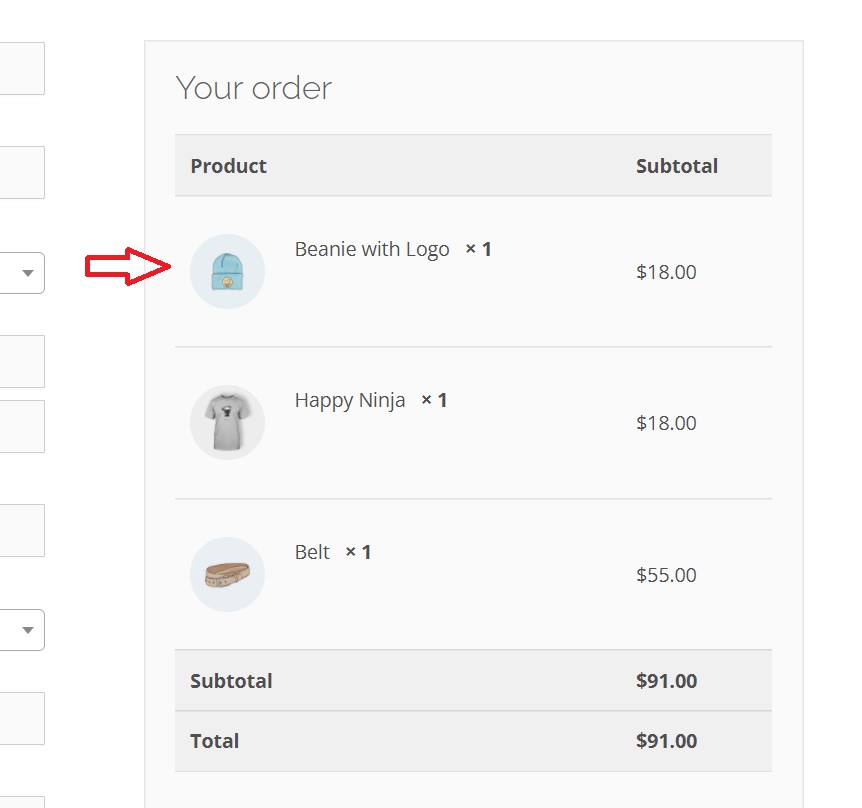Click the Belt quantity × 1 label
The height and width of the screenshot is (808, 862).
tap(358, 552)
